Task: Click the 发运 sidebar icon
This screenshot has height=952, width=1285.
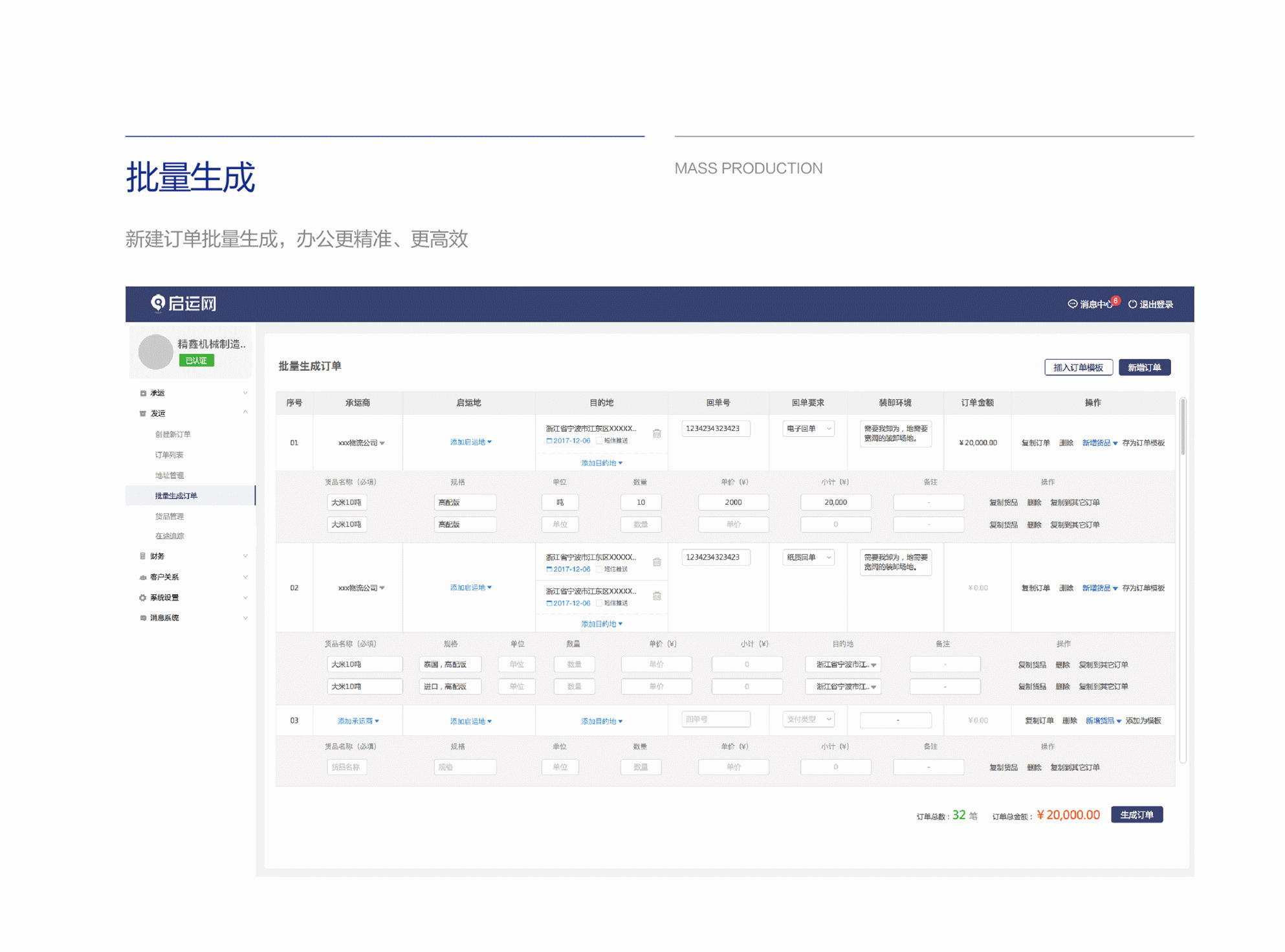Action: 143,414
